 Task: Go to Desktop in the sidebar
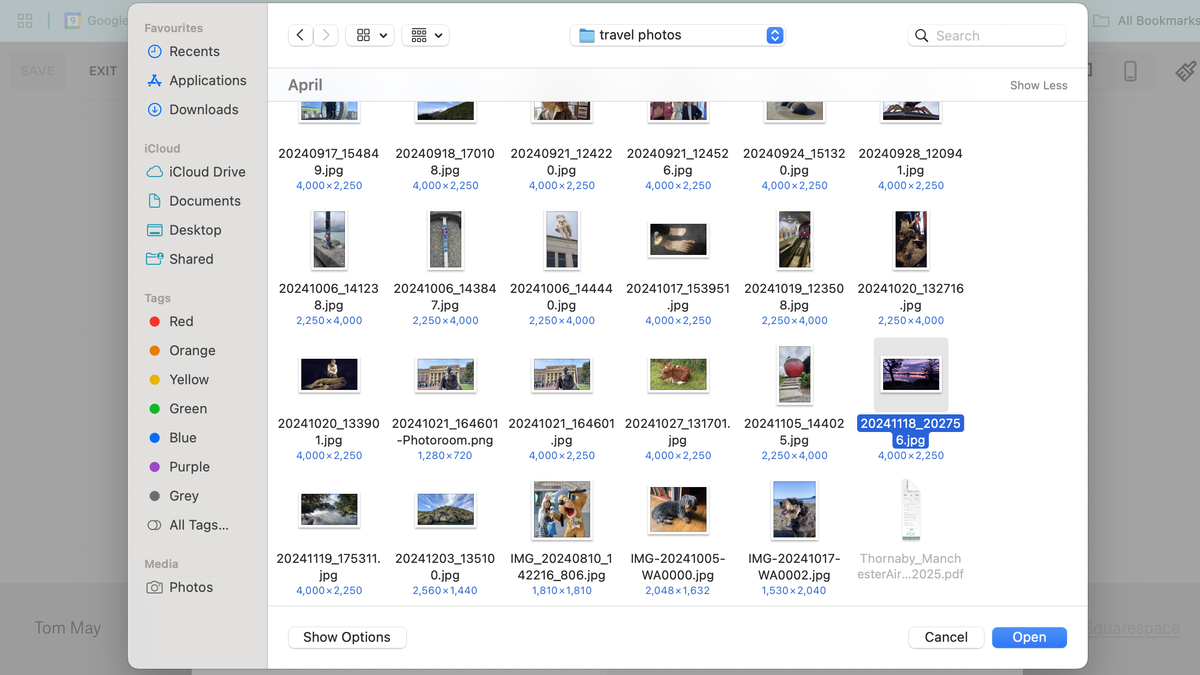184,229
